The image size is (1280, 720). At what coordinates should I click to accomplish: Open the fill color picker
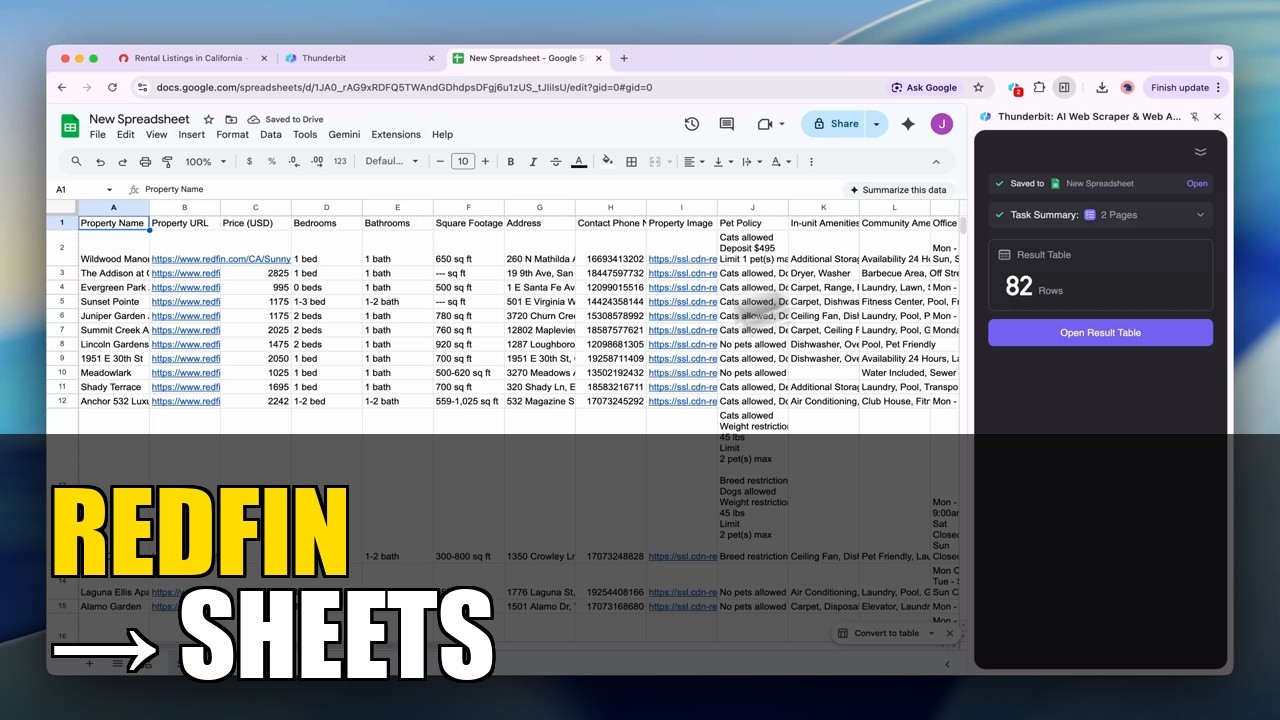[607, 161]
